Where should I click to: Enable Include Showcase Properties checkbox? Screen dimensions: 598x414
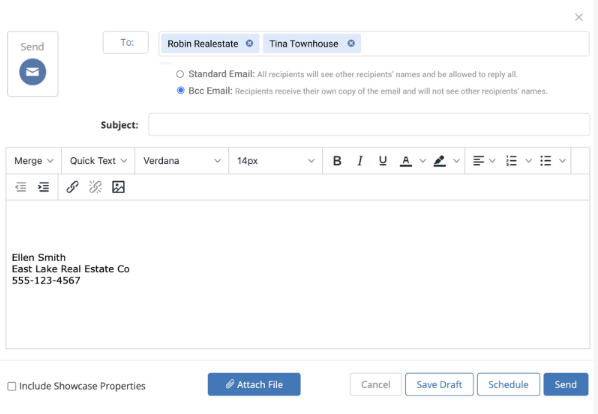pos(12,386)
